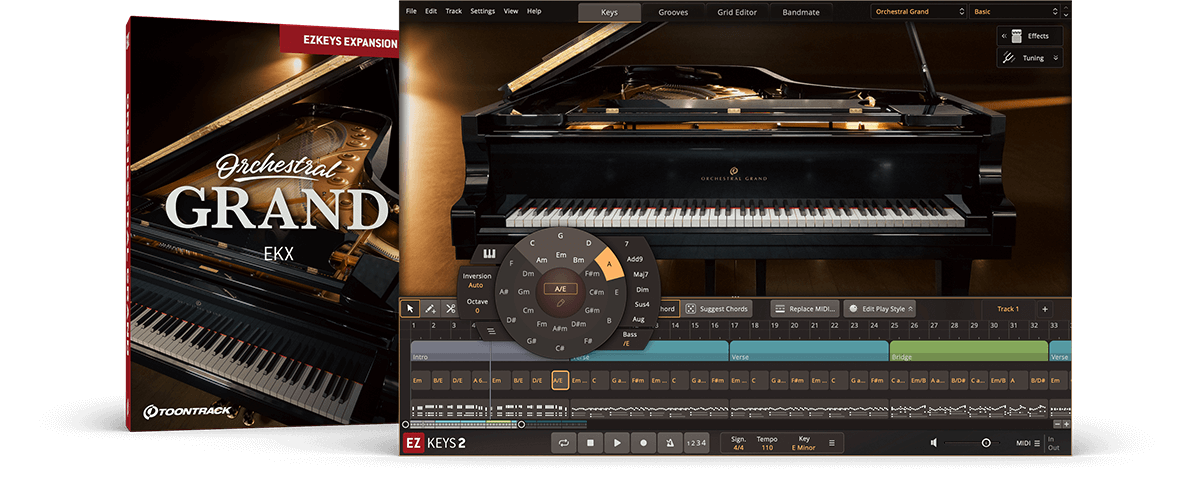Viewport: 1200px width, 488px height.
Task: Open the Basic preset dropdown
Action: 1018,12
